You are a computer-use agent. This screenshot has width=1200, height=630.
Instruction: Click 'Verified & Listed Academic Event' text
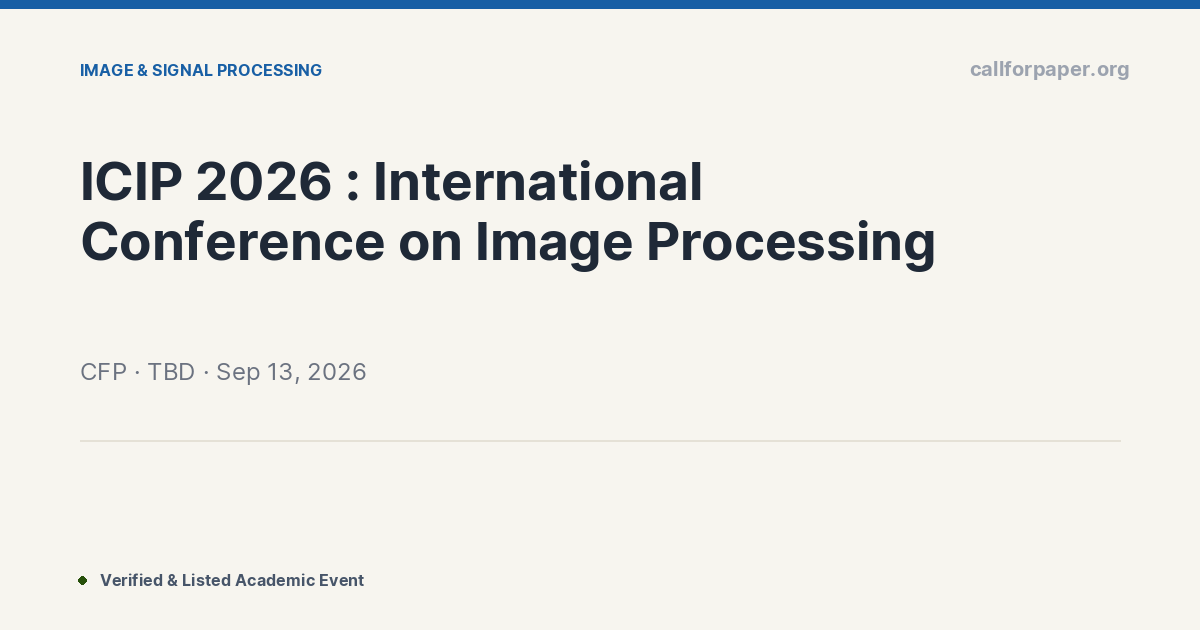[x=232, y=580]
